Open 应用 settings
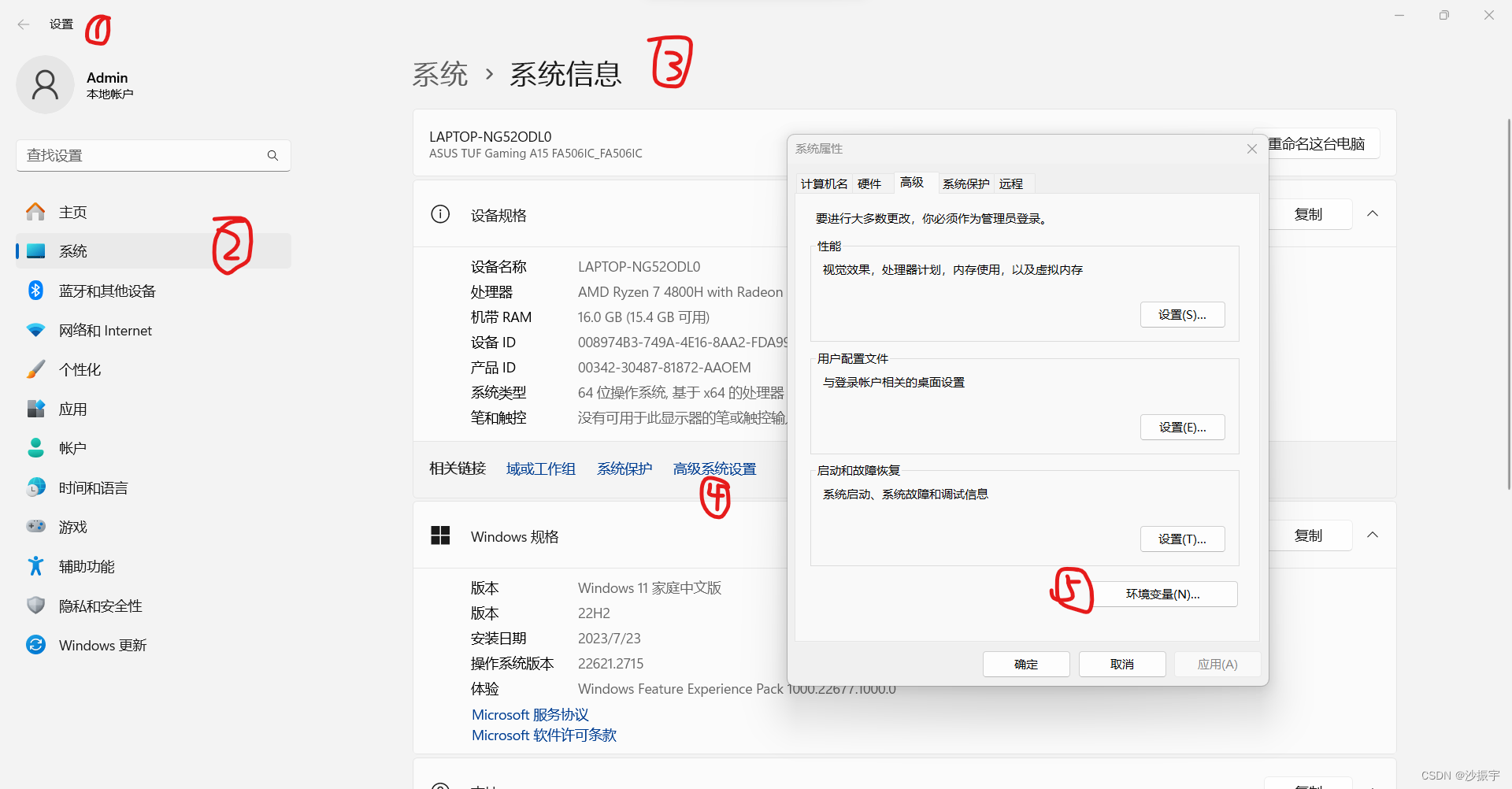Image resolution: width=1512 pixels, height=789 pixels. tap(154, 409)
